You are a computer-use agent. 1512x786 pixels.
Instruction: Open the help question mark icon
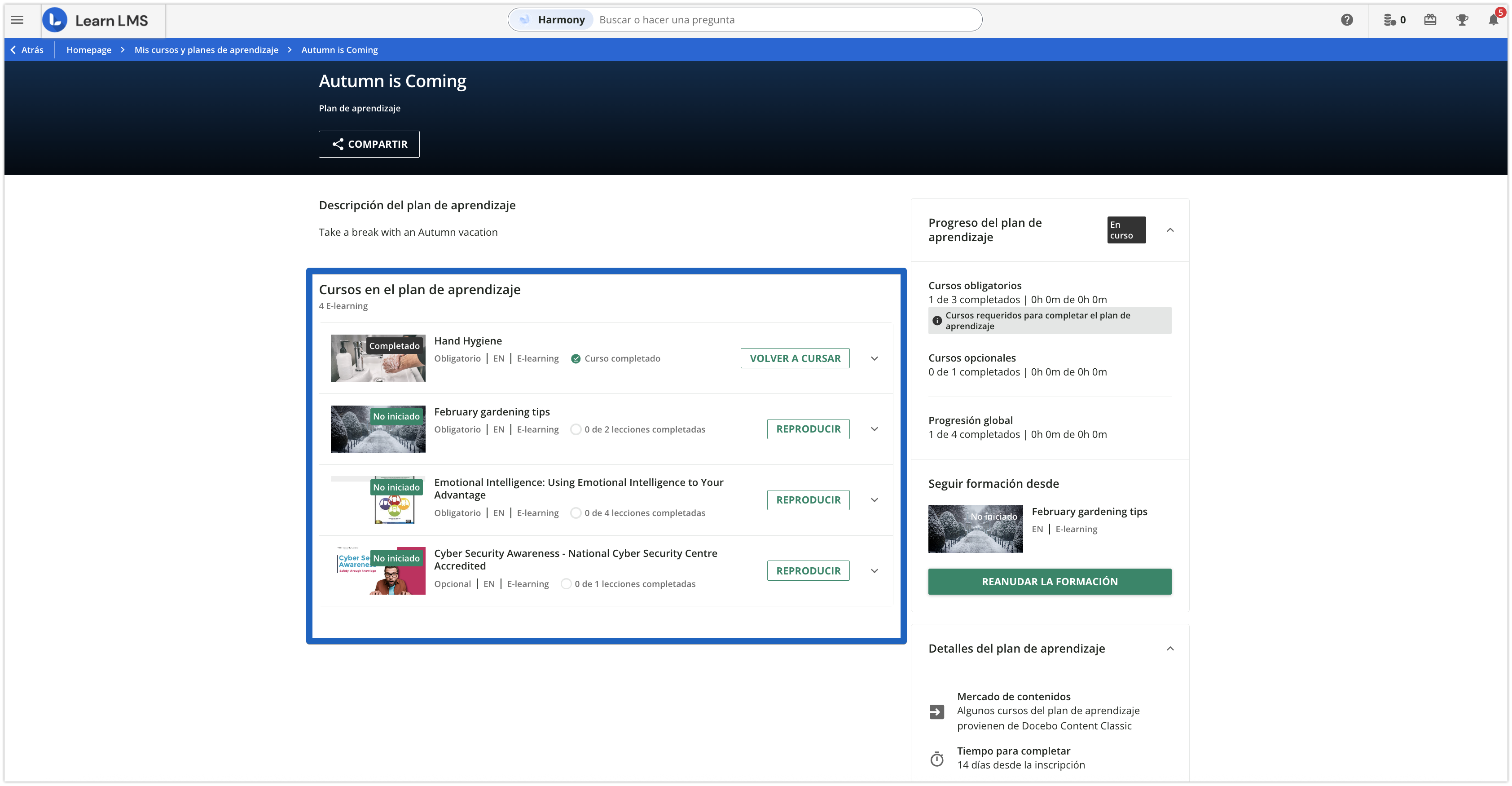click(1346, 20)
